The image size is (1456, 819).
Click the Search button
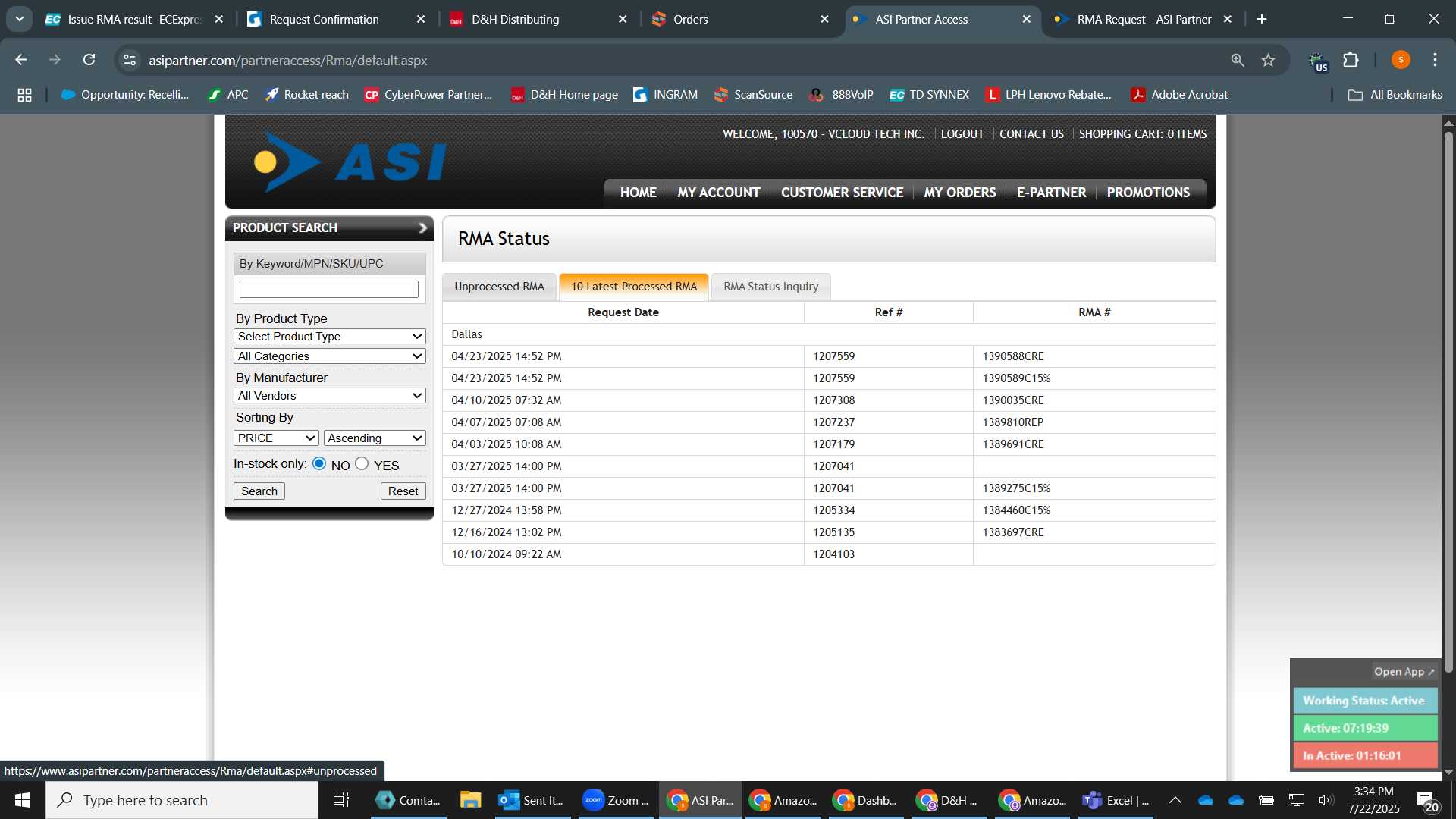click(259, 491)
